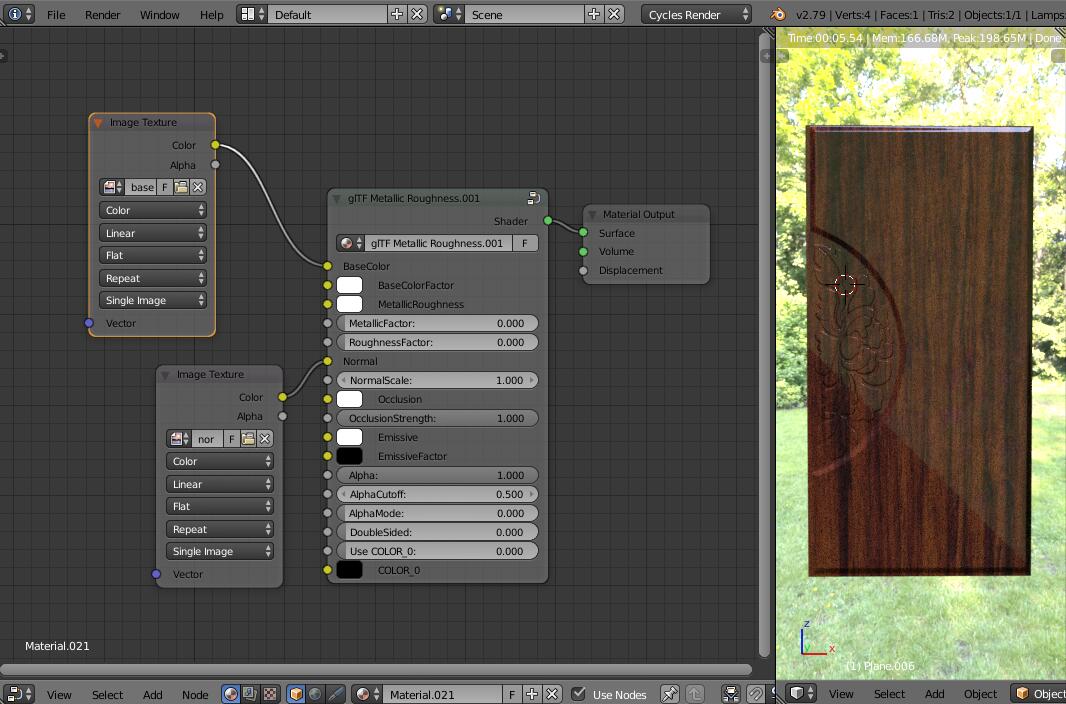Open Repeat extension dropdown on base node
Screen dimensions: 1066x704
[x=153, y=278]
